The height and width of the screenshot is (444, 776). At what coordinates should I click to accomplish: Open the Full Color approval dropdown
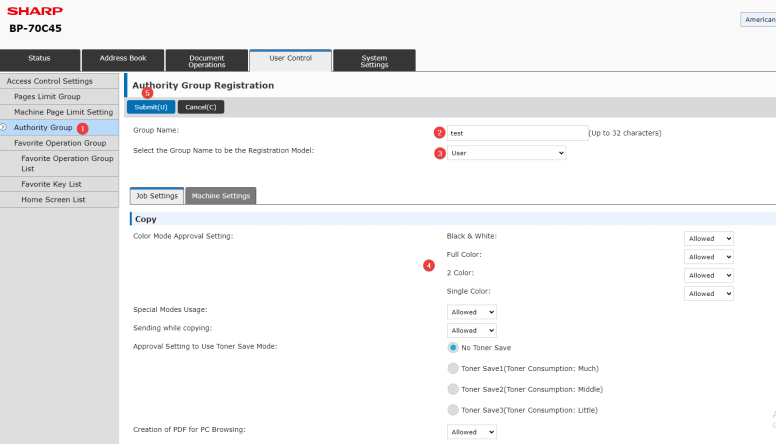[x=708, y=257]
